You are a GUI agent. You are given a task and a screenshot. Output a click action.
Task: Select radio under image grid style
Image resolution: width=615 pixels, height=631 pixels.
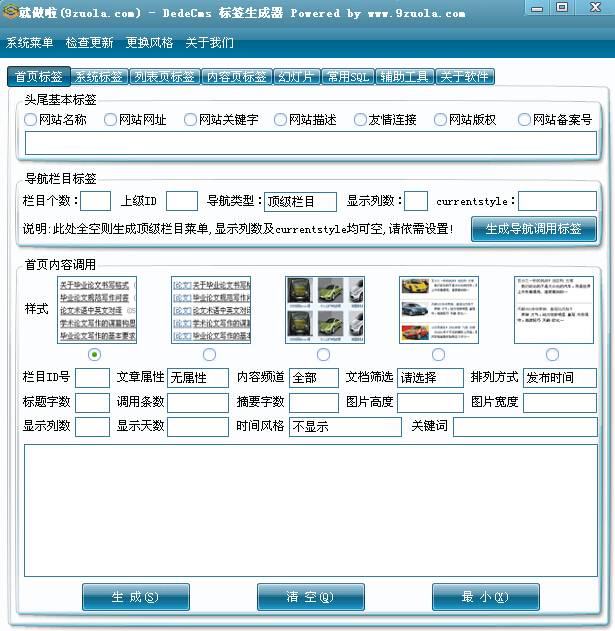[324, 355]
